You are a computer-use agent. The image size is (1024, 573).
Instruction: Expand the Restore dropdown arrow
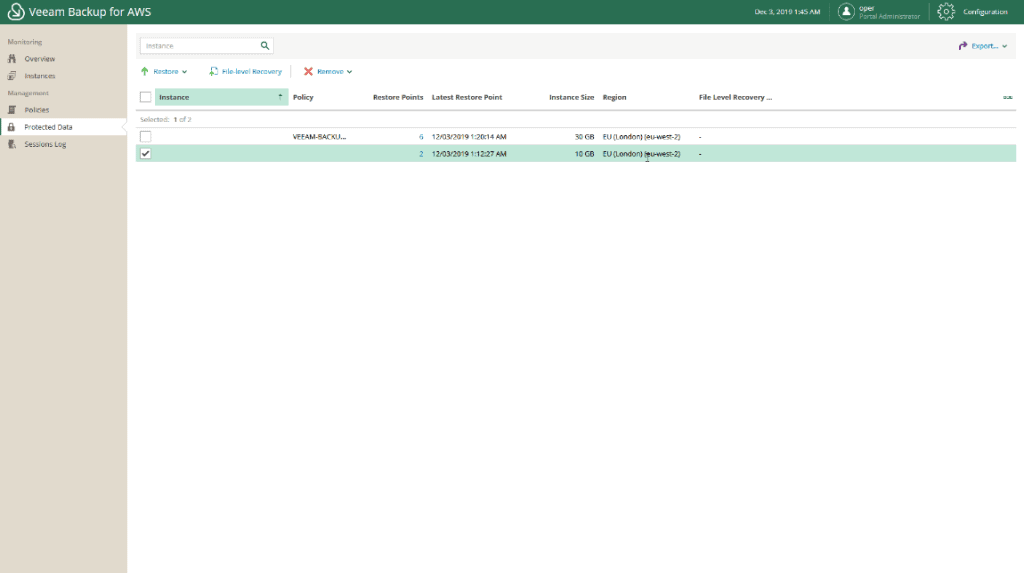[185, 72]
